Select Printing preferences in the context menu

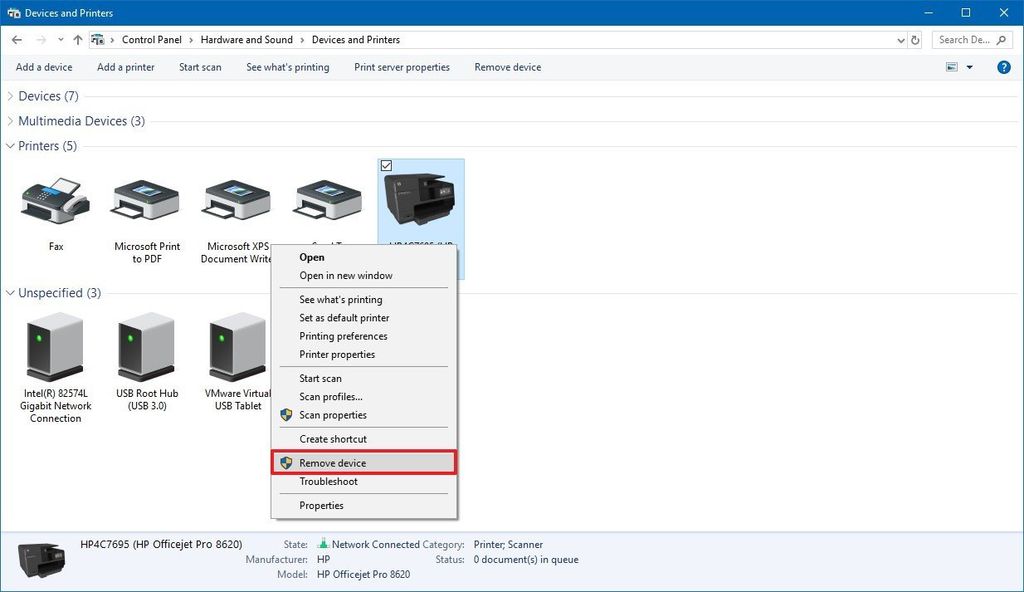(x=345, y=336)
